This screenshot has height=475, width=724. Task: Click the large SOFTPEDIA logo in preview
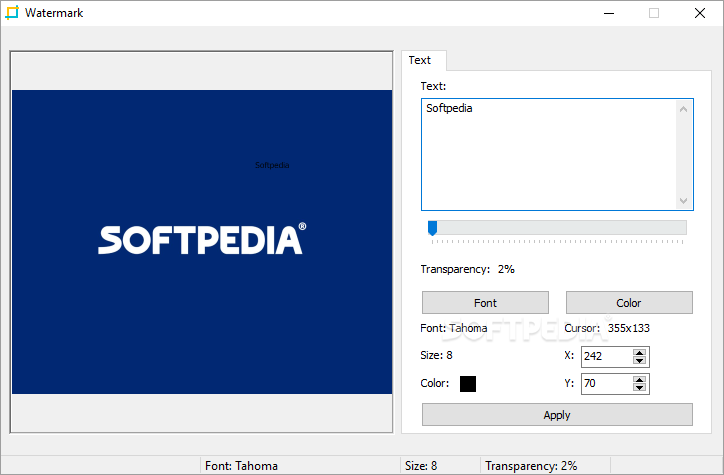(202, 239)
